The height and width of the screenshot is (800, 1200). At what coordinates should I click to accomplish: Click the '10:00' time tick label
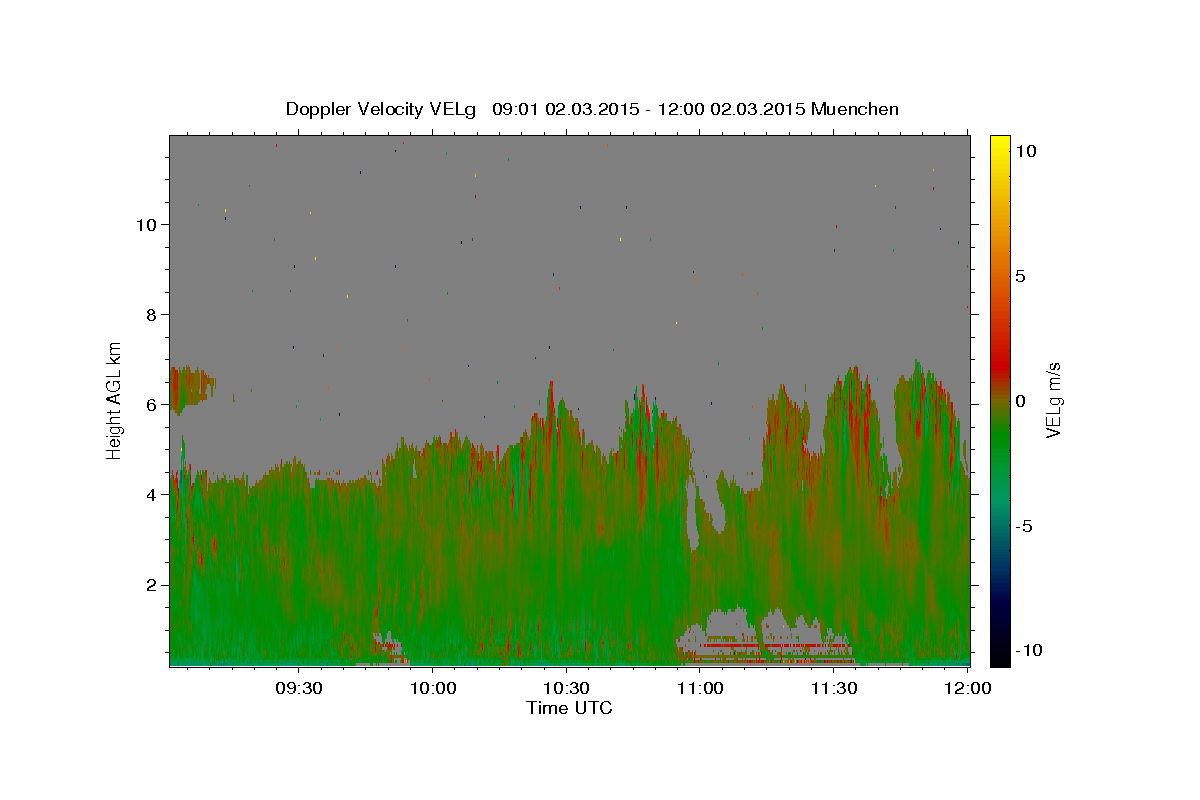click(433, 688)
